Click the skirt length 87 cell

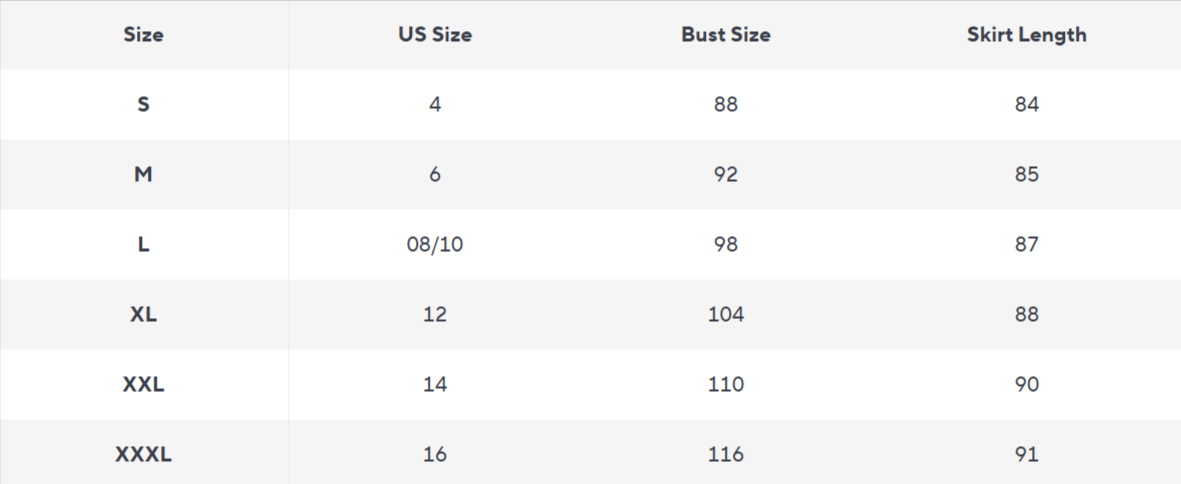pos(1026,244)
